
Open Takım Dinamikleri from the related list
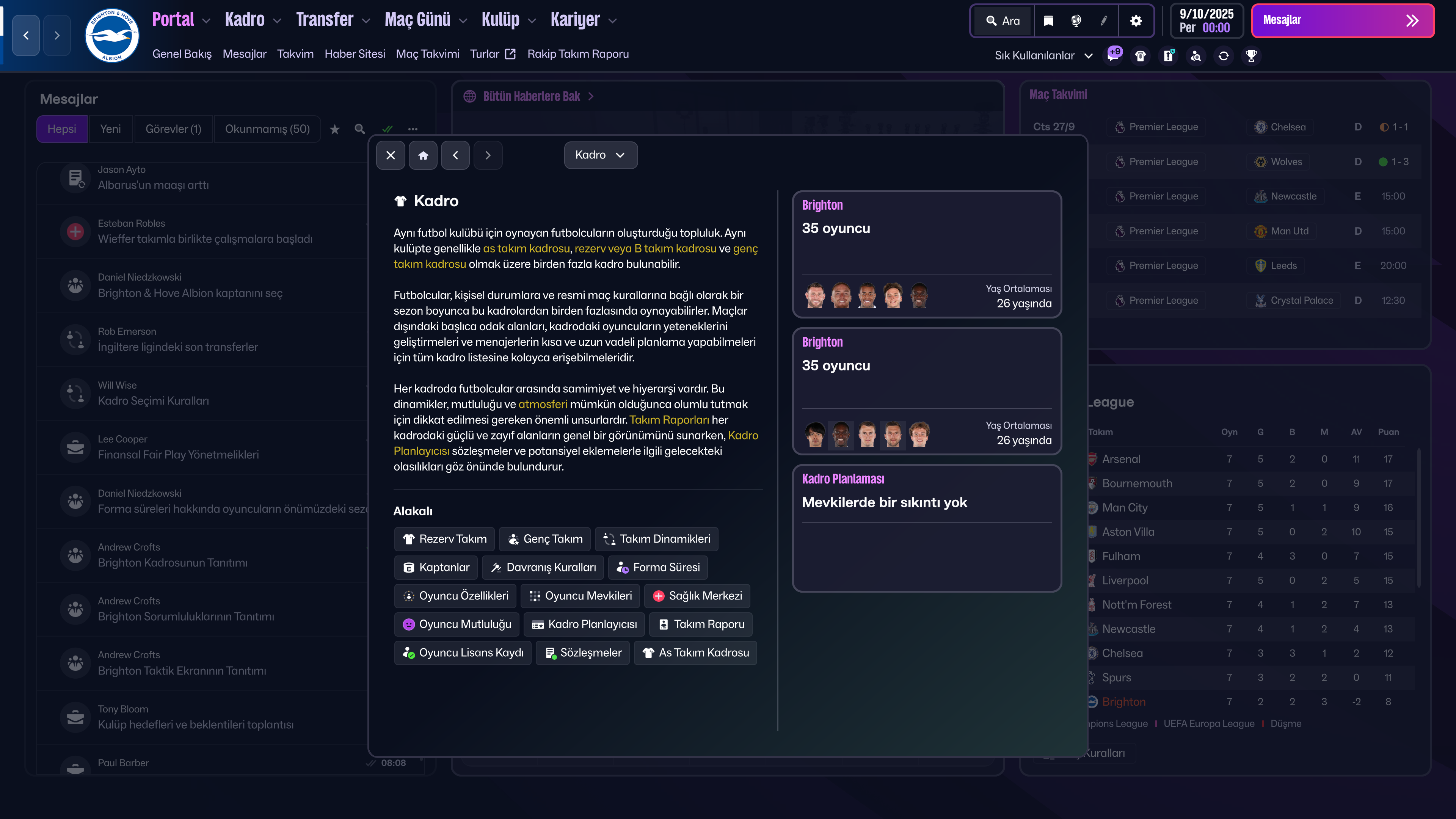tap(656, 539)
